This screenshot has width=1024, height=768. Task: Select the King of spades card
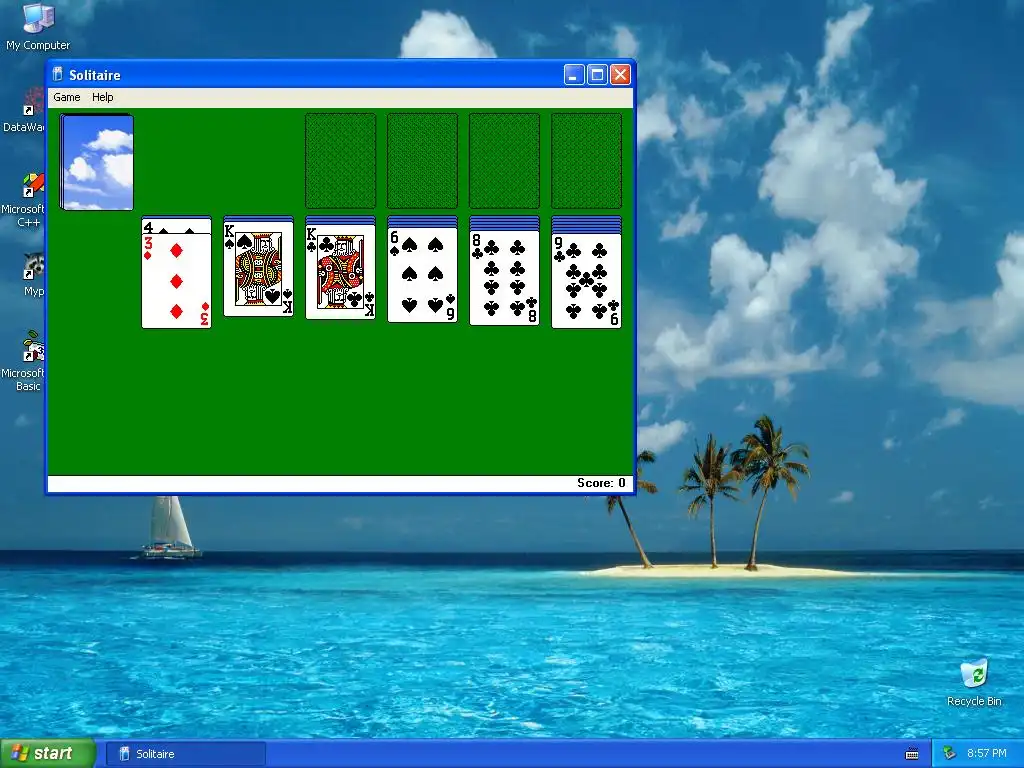pos(259,270)
